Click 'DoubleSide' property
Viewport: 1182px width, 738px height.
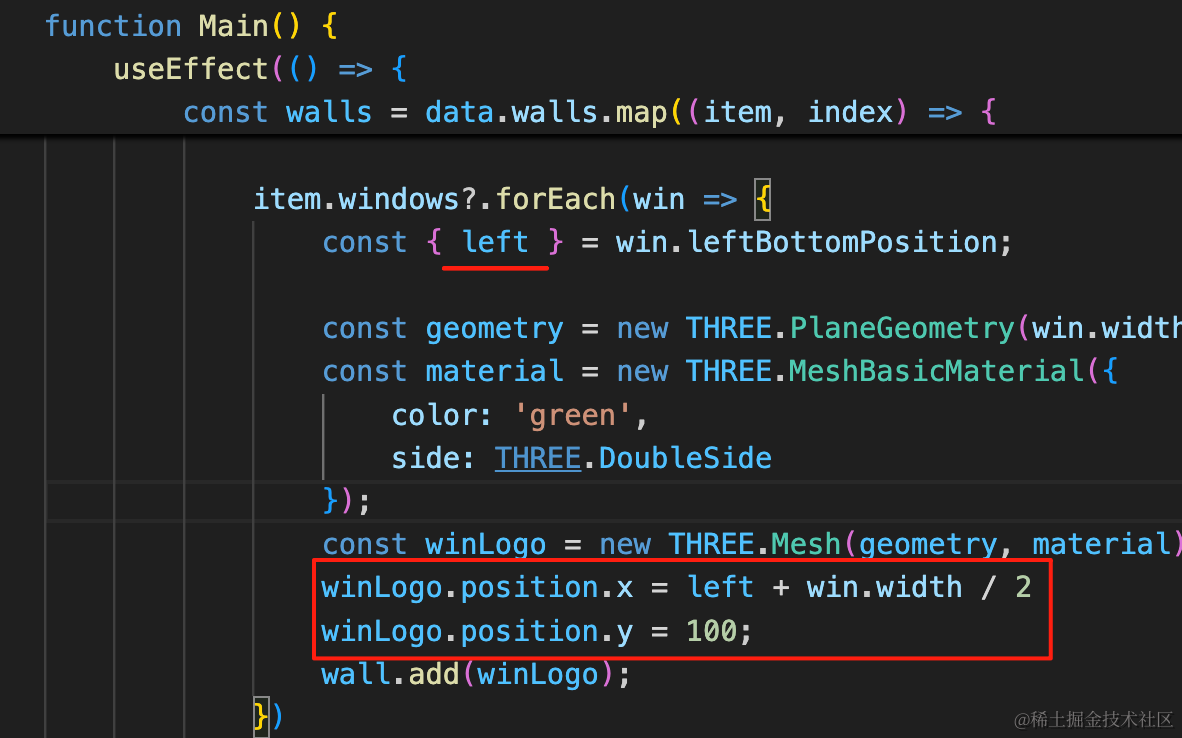click(685, 458)
